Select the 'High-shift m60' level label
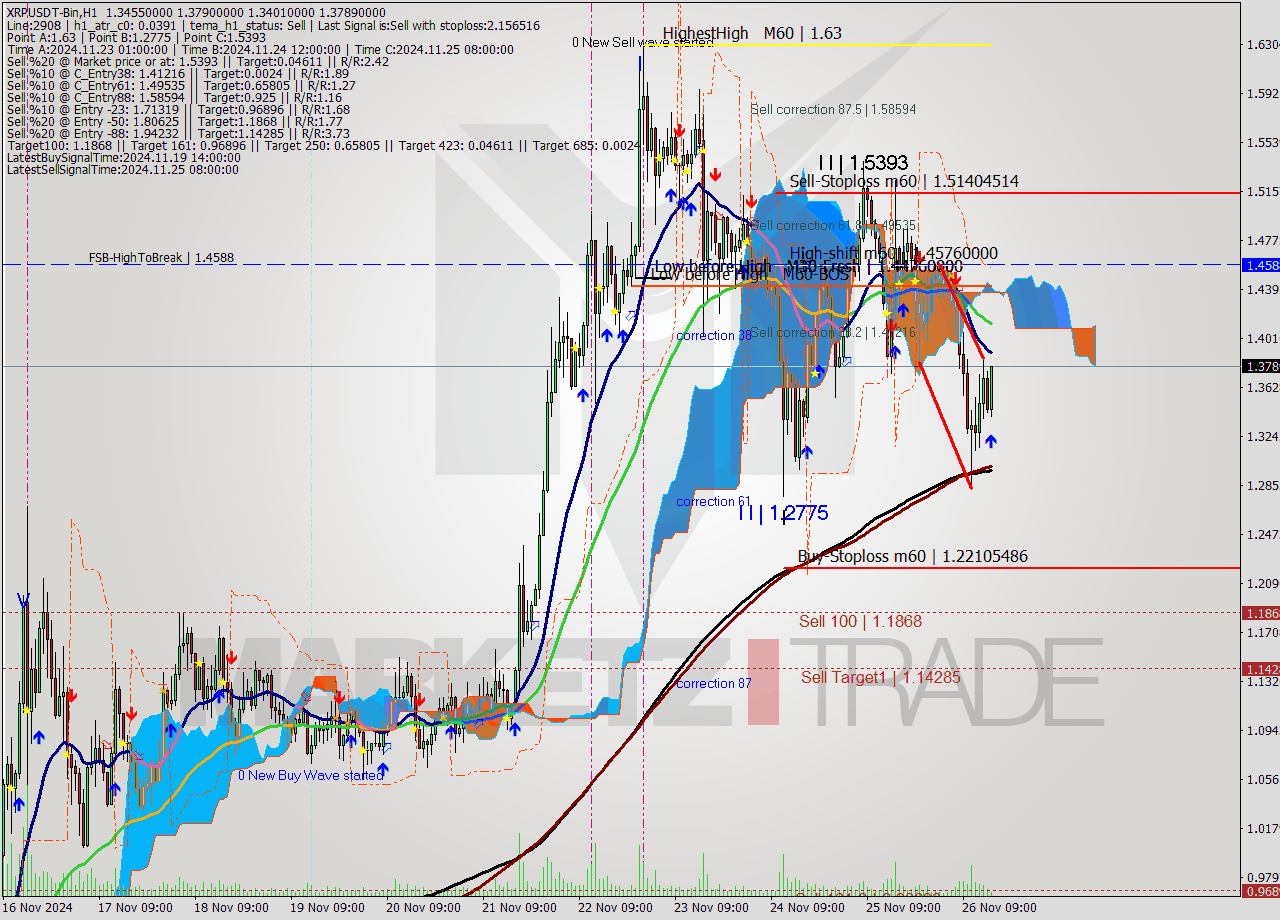 [893, 253]
